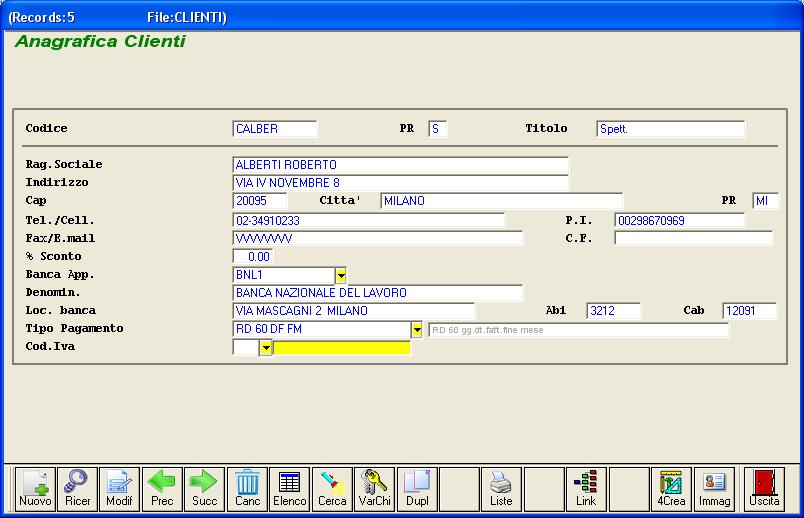Click the % Sconto field 0.00

click(x=253, y=256)
